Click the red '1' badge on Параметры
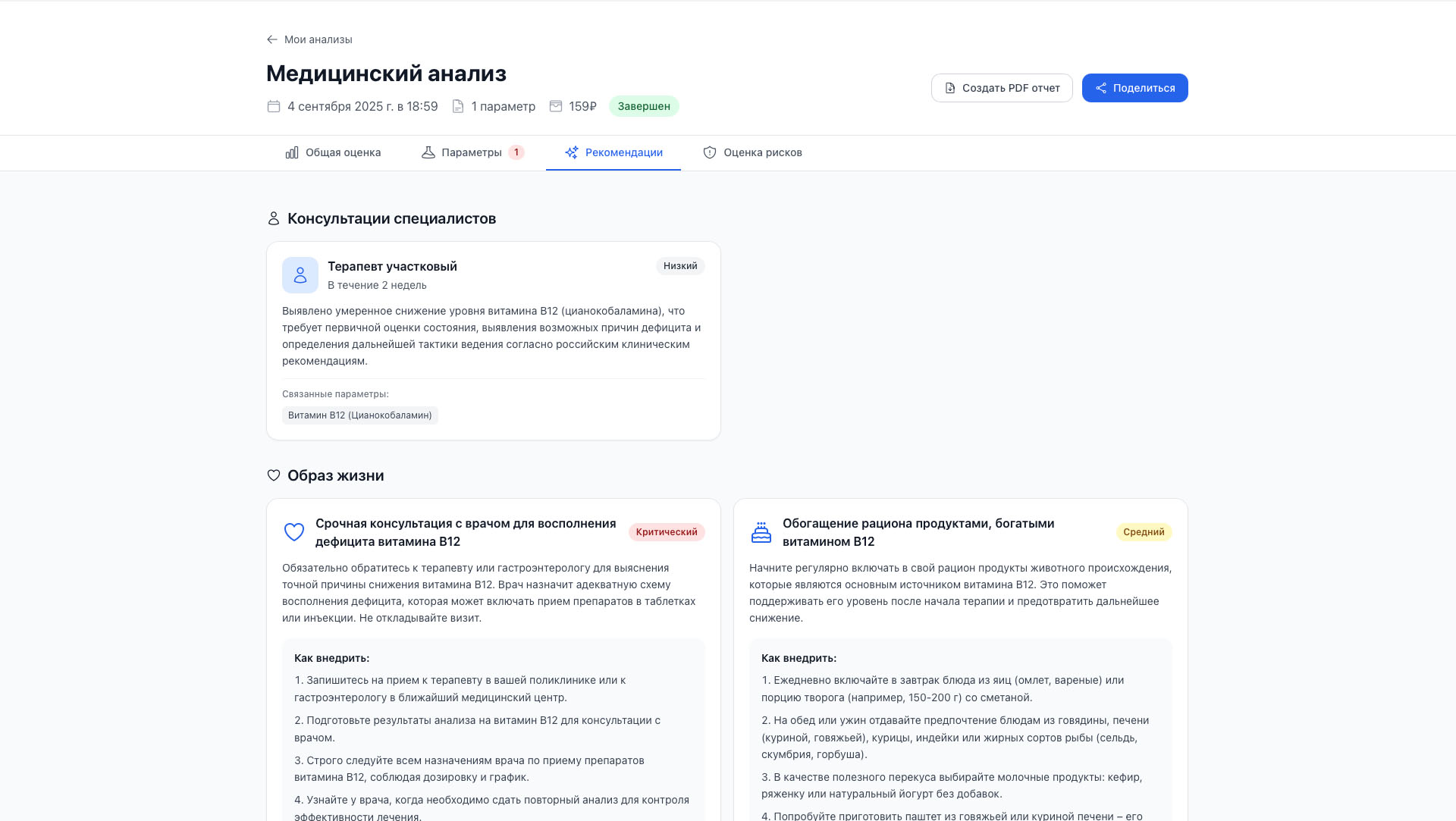The image size is (1456, 821). click(x=516, y=152)
